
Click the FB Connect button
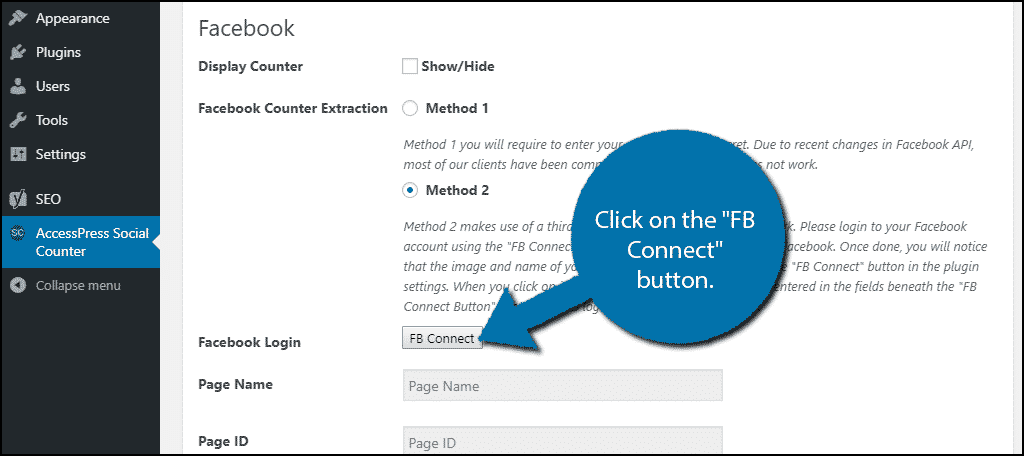442,338
